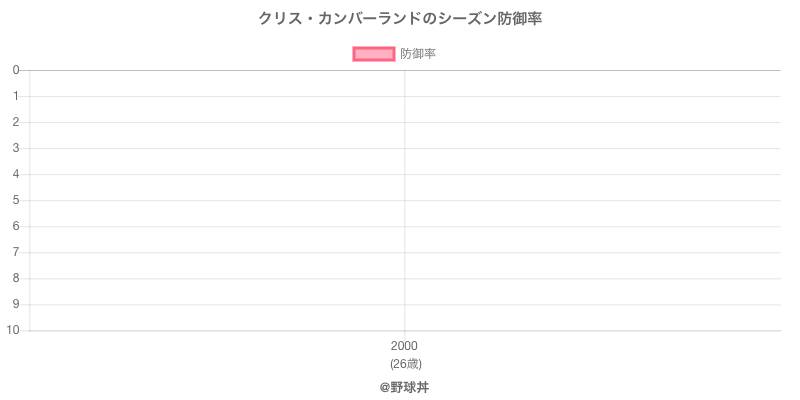800x400 pixels.
Task: Click y-axis tick label 6
Action: 16,226
